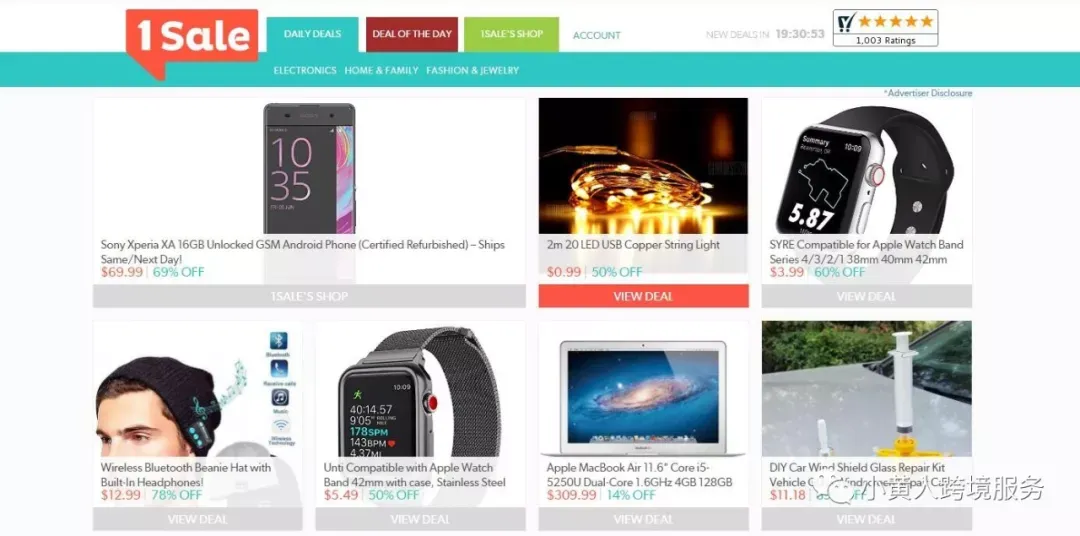View deal for Apple MacBook Air
This screenshot has height=536, width=1080.
pyautogui.click(x=643, y=519)
